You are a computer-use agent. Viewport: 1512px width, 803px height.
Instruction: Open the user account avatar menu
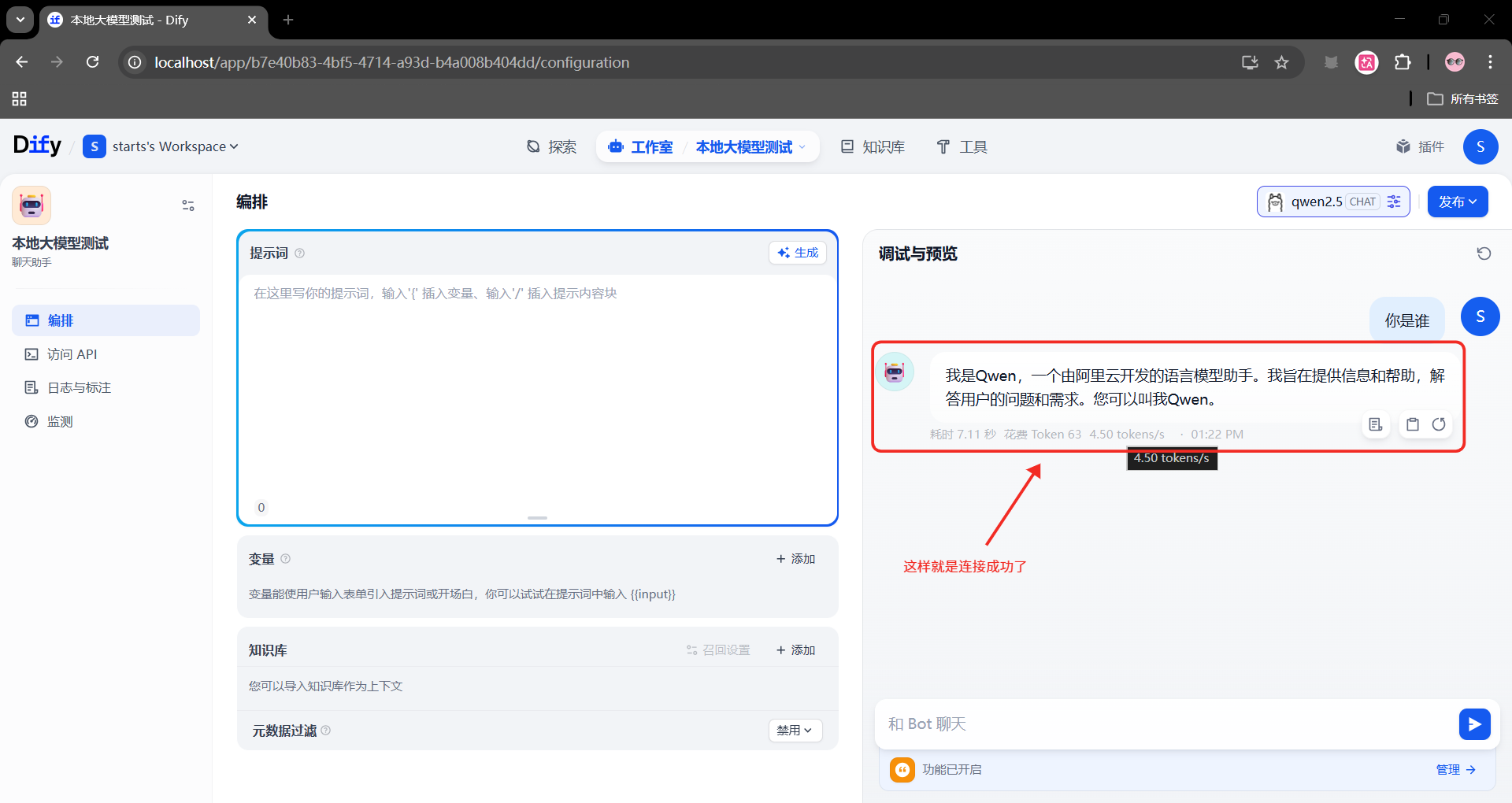coord(1480,146)
